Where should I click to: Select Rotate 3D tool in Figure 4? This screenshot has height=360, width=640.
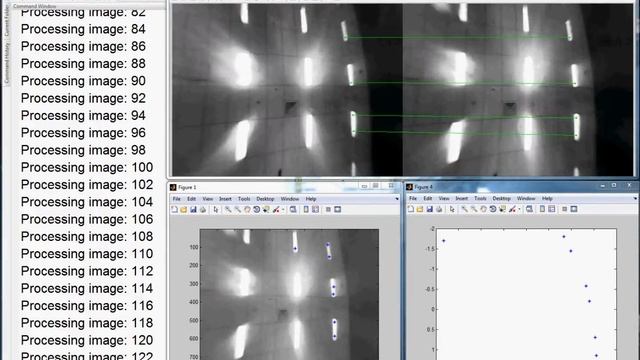click(493, 209)
